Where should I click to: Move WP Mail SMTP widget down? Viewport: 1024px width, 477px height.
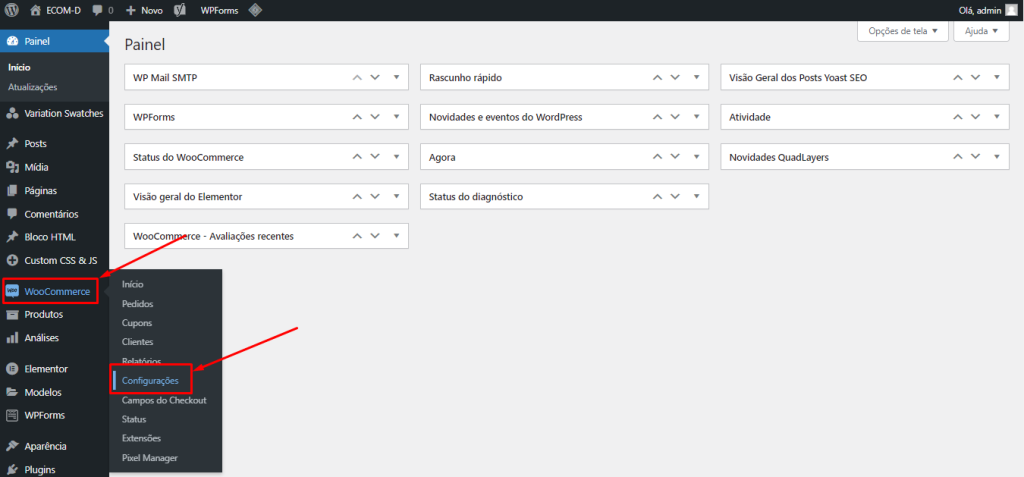click(375, 77)
